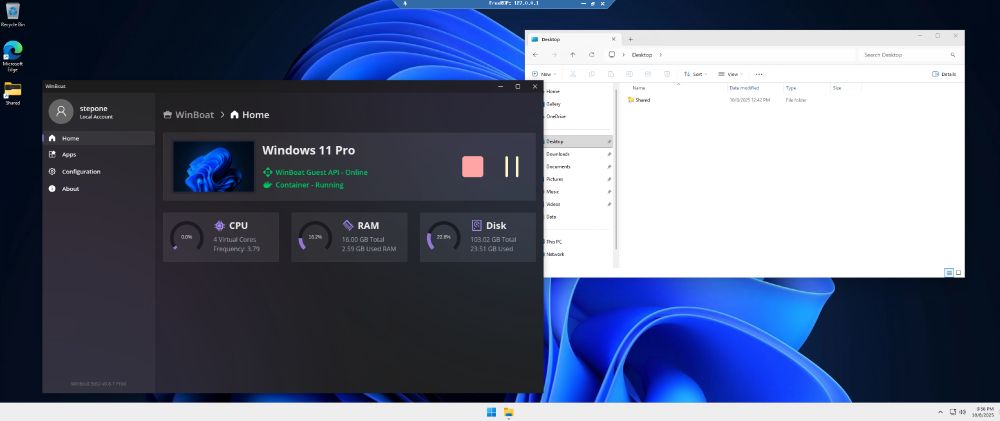This screenshot has height=421, width=1000.
Task: Expand the chevron after Desktop in address bar
Action: pyautogui.click(x=661, y=55)
